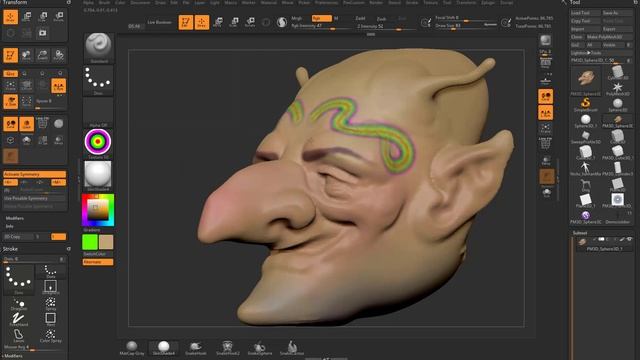Select the SnakeHook brush at the bottom
This screenshot has width=640, height=360.
(196, 348)
